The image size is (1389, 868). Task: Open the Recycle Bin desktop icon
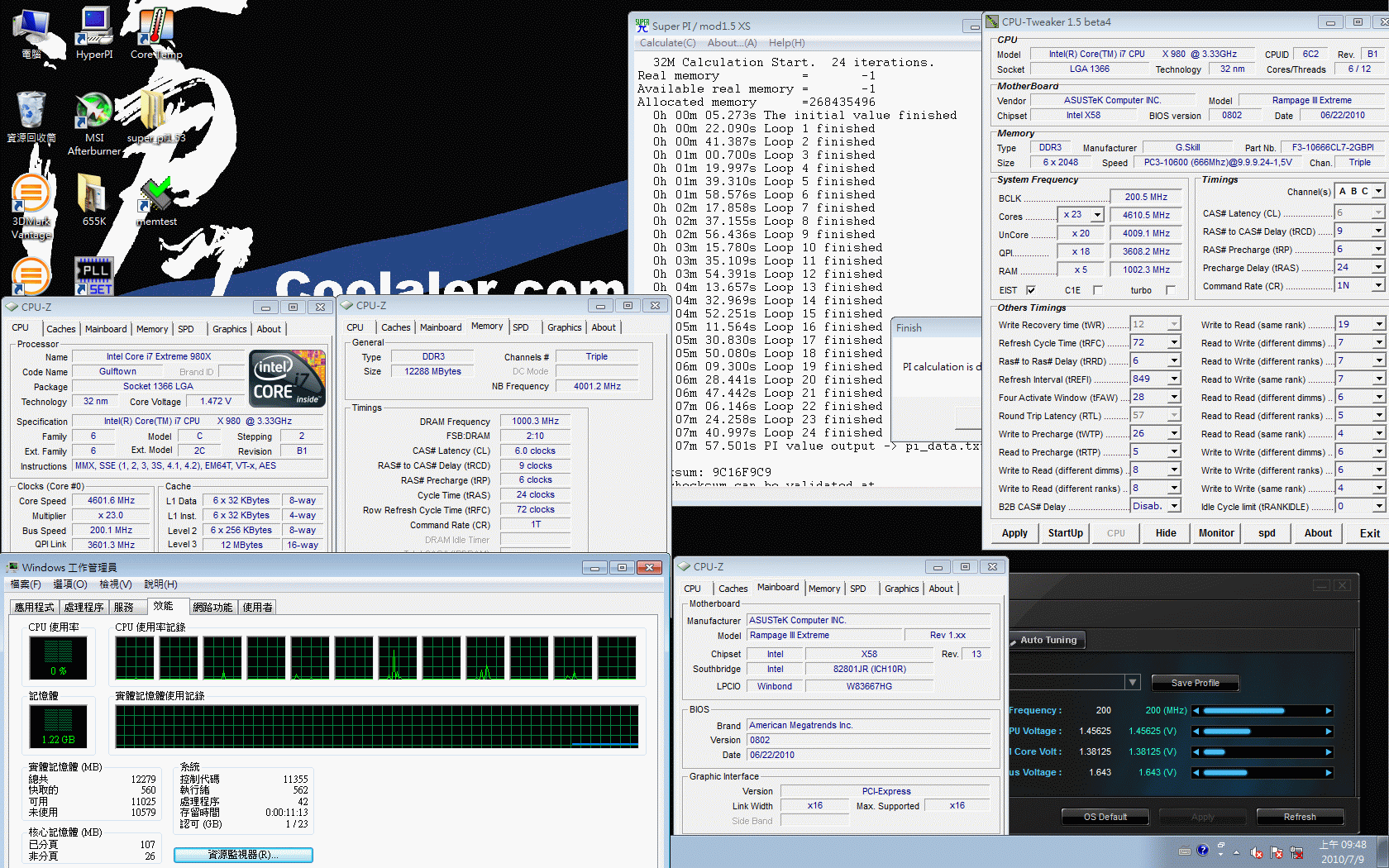[x=31, y=117]
